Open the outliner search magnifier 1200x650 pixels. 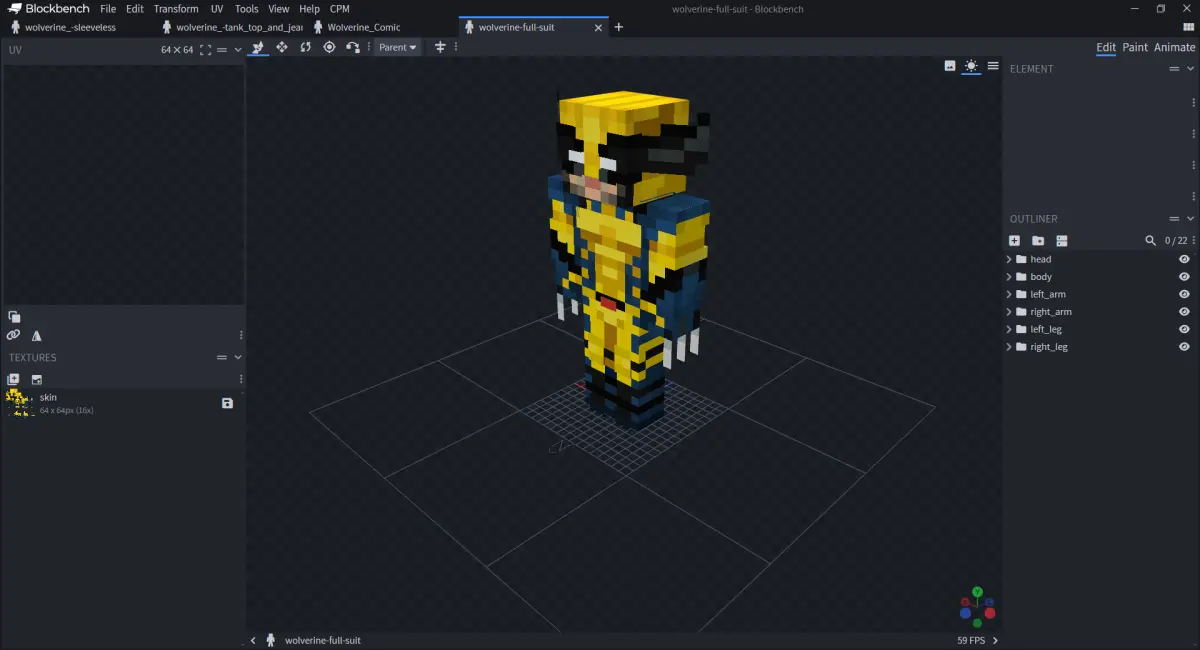pos(1150,240)
